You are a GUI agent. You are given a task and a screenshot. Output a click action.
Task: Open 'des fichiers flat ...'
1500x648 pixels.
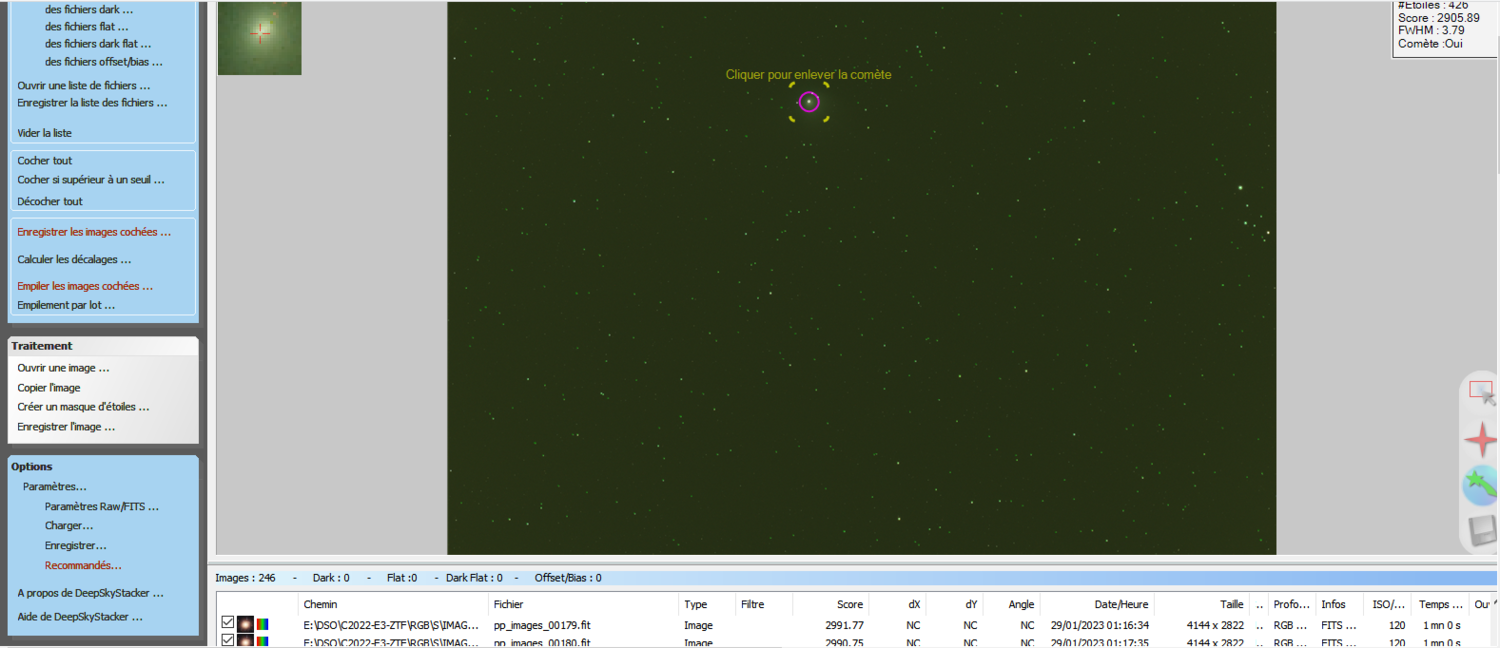pos(87,26)
